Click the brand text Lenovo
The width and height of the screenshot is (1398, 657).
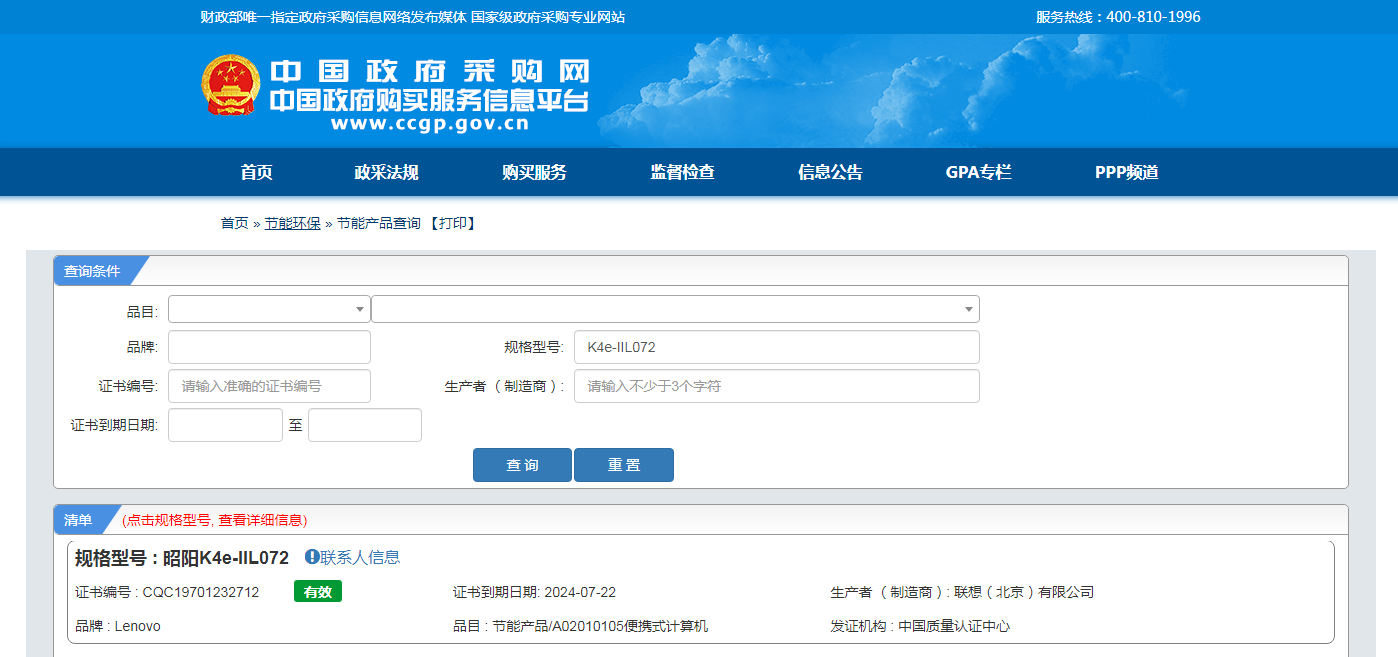pos(138,626)
